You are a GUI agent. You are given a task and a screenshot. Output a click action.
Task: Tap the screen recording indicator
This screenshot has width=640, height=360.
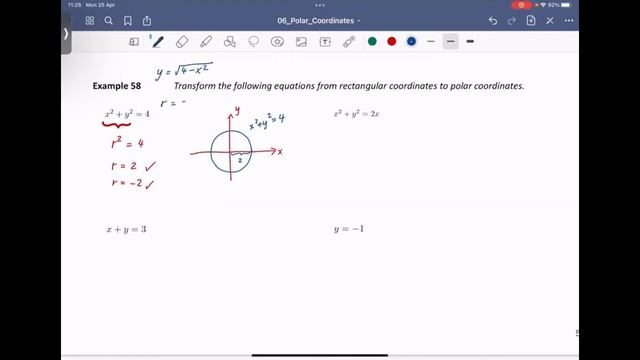pos(521,5)
